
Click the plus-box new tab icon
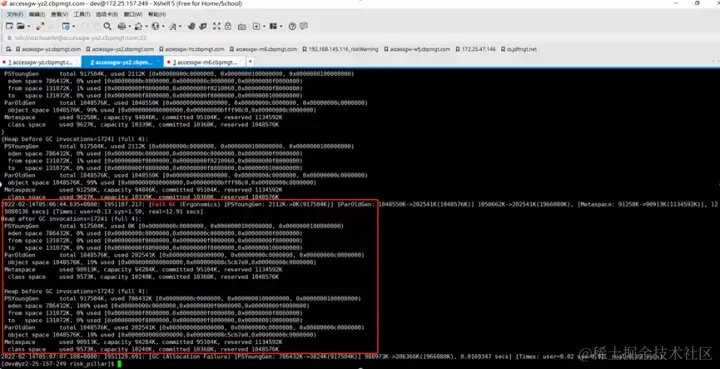point(257,26)
